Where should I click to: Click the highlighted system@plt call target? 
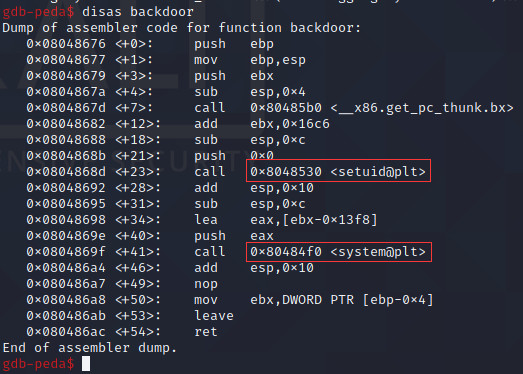click(x=339, y=252)
